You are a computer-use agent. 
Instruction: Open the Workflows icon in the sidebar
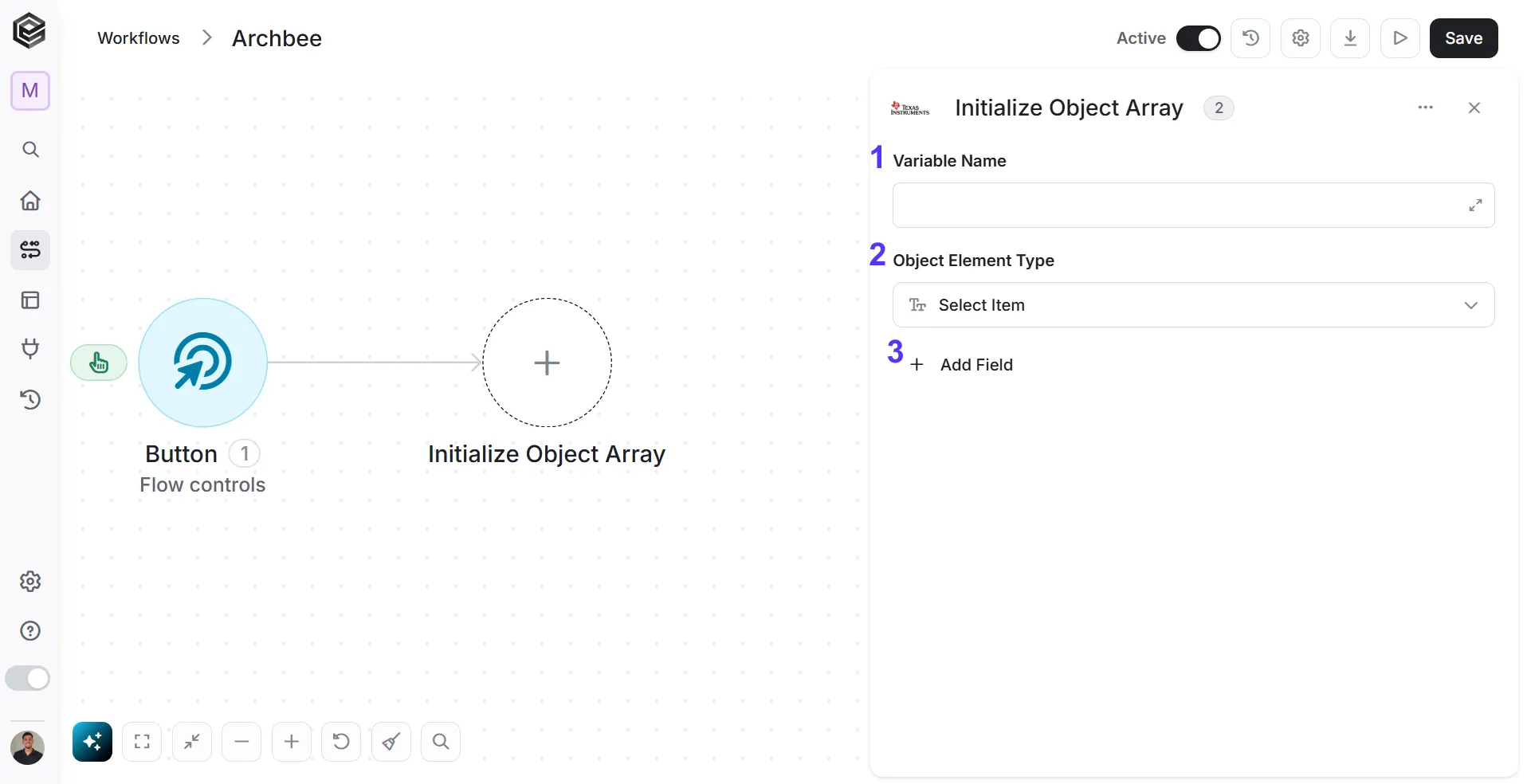[30, 250]
